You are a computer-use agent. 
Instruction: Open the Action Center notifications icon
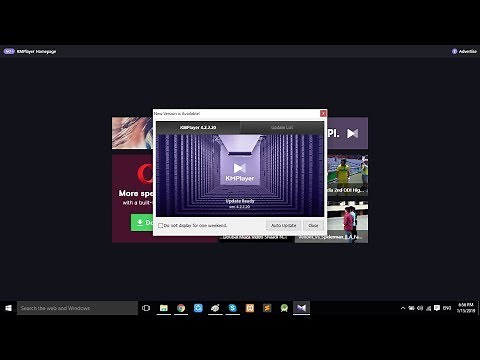tap(437, 308)
